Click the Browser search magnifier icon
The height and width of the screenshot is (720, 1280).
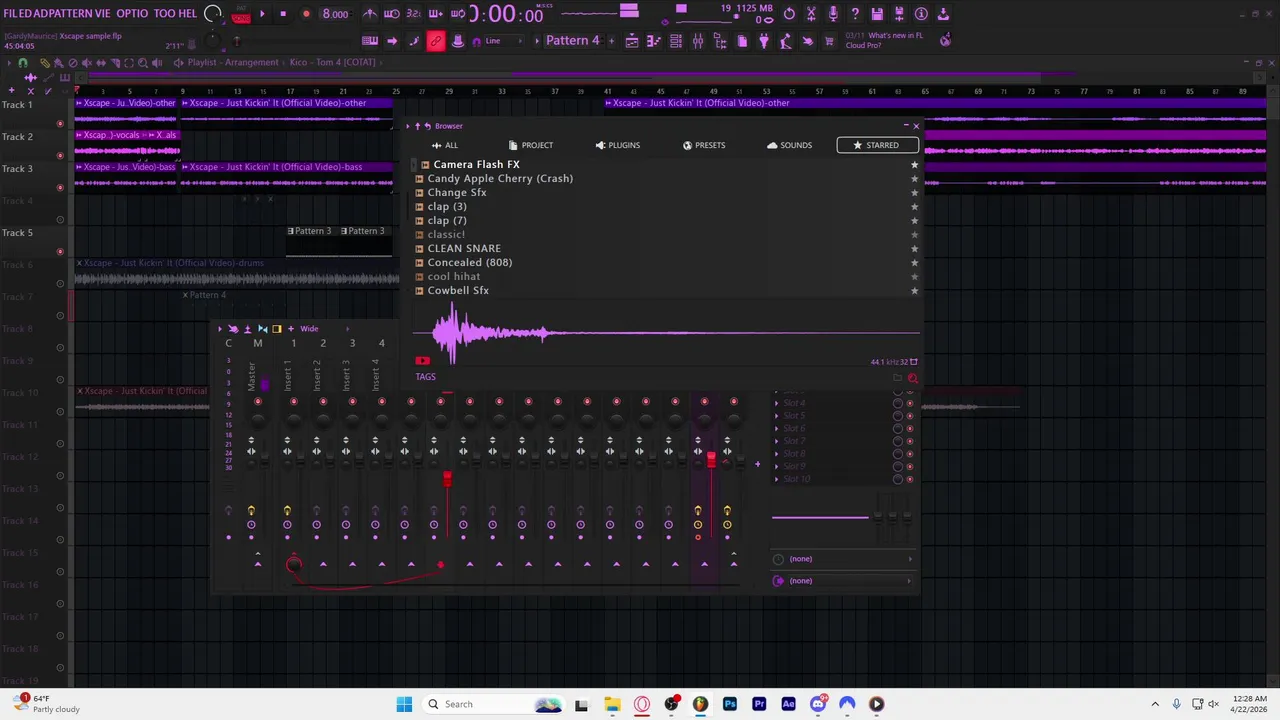(912, 378)
